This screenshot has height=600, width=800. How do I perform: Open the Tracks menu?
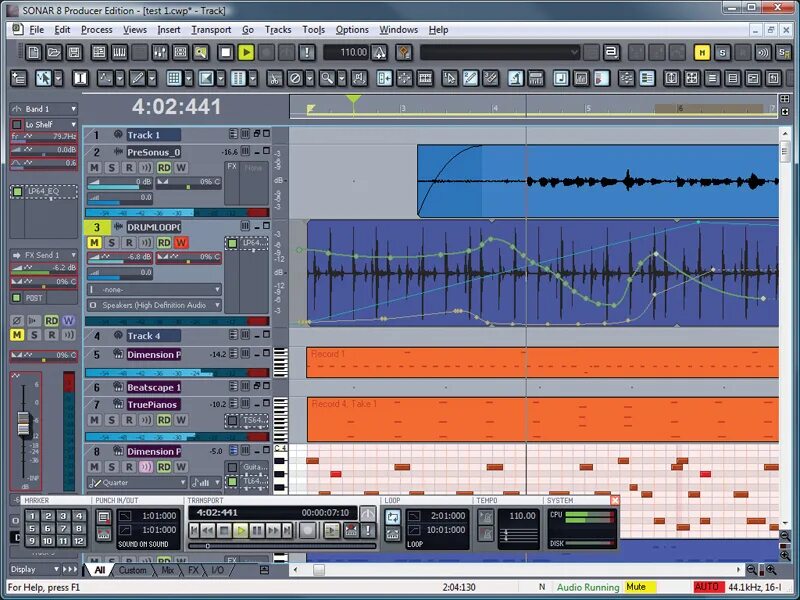(x=278, y=30)
